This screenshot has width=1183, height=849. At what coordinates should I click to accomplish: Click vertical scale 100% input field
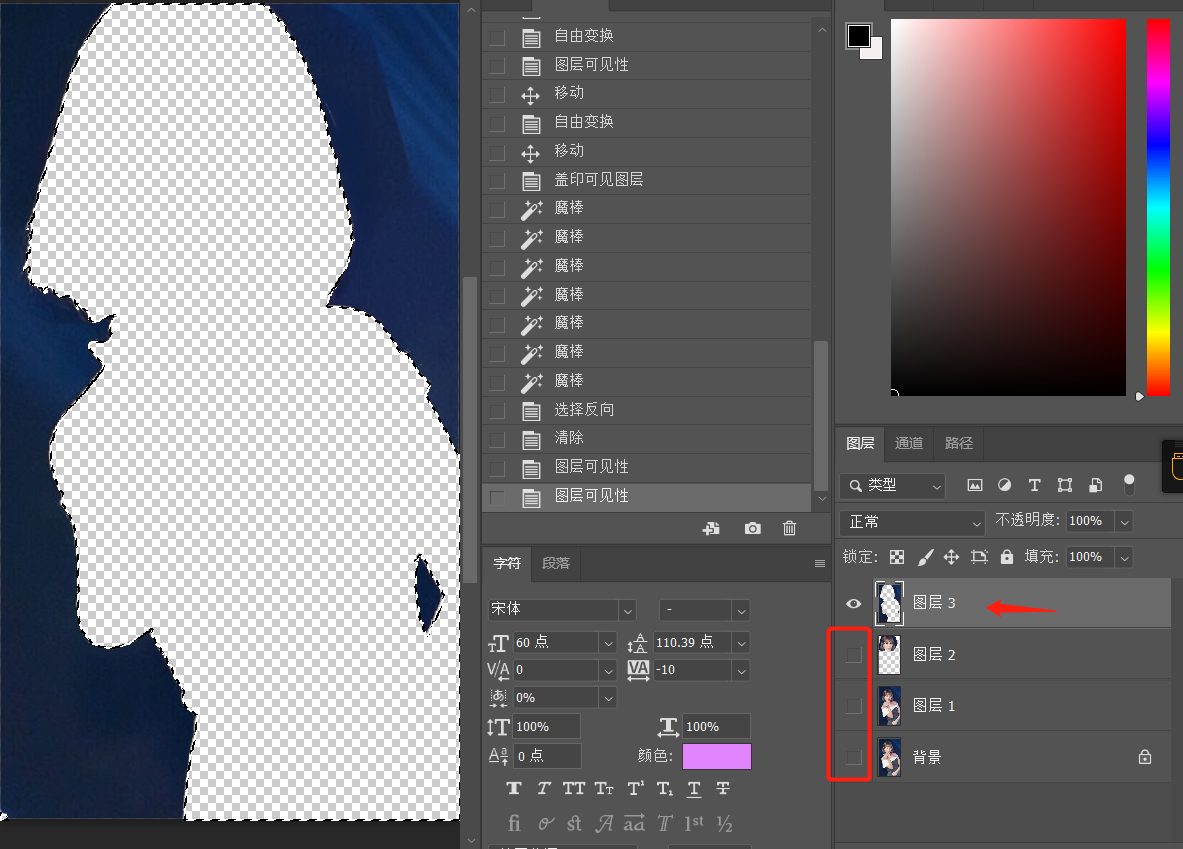click(547, 727)
